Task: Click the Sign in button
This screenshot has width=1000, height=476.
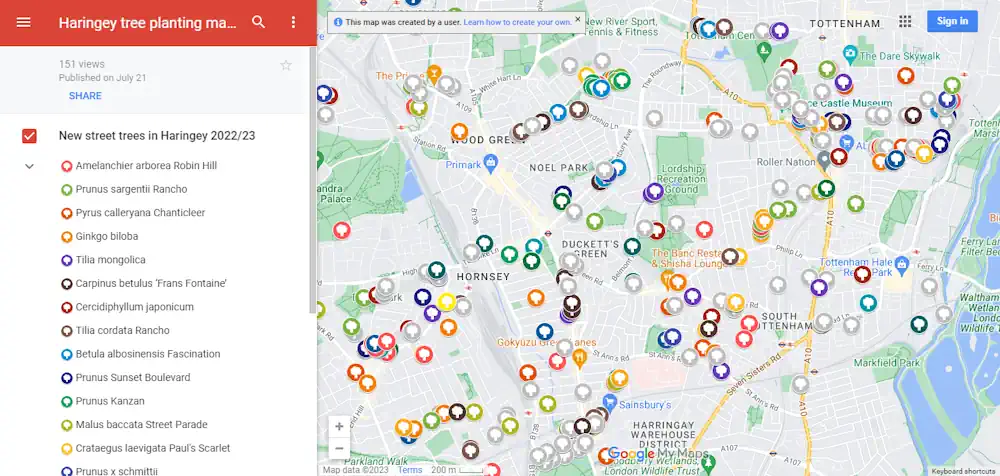Action: 952,21
